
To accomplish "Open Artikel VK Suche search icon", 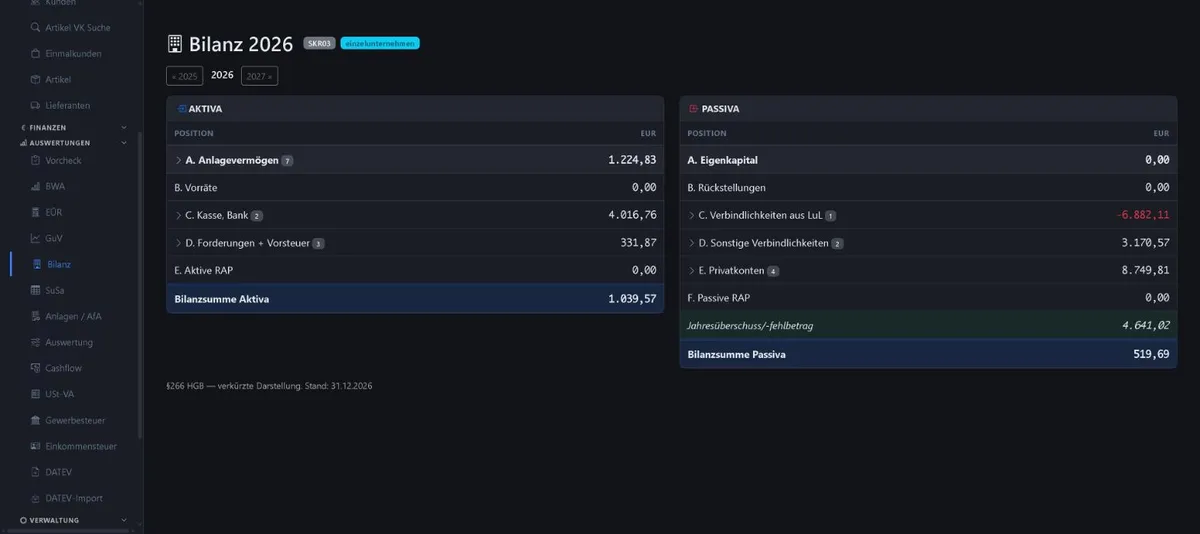I will (36, 28).
